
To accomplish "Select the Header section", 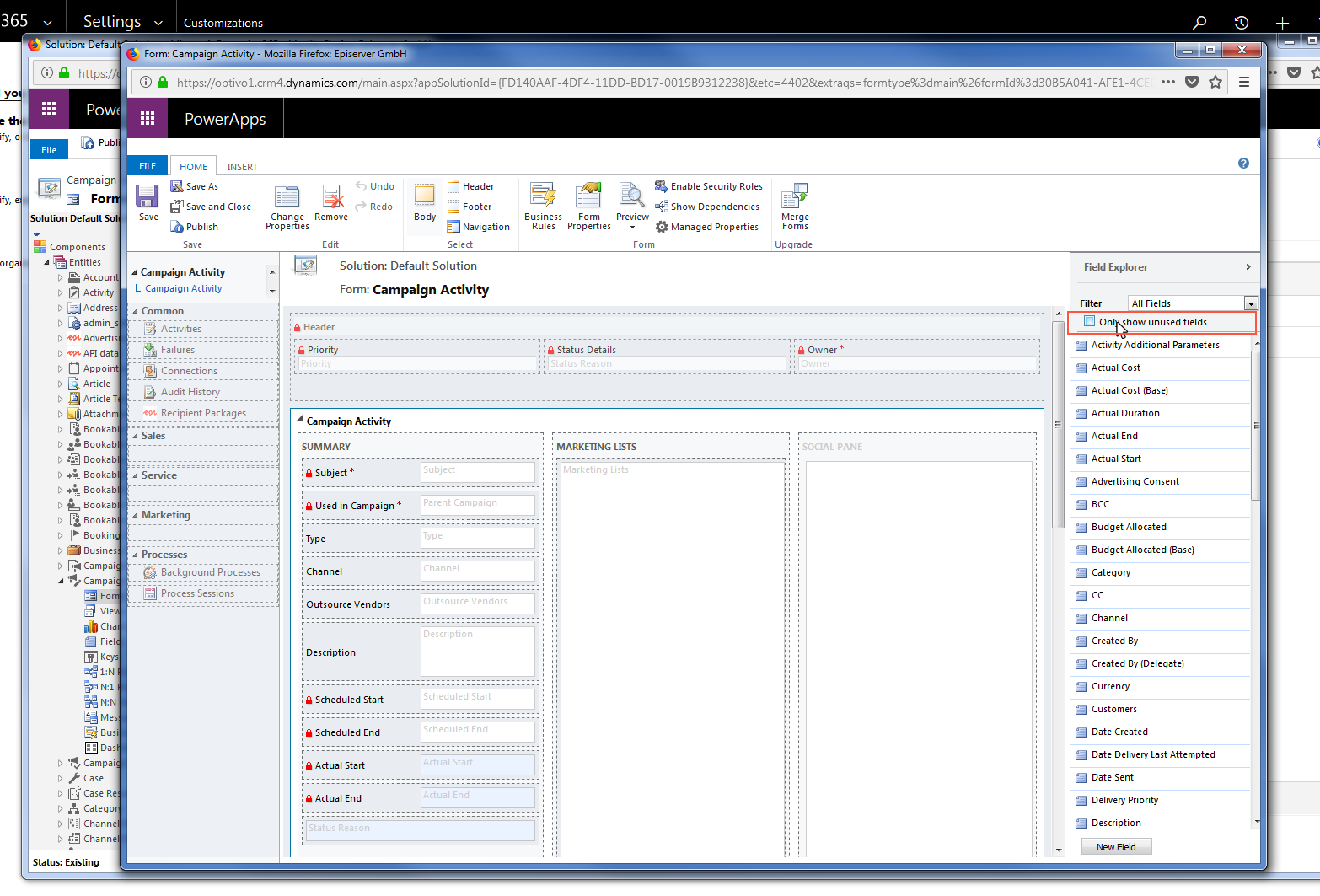I will point(470,186).
